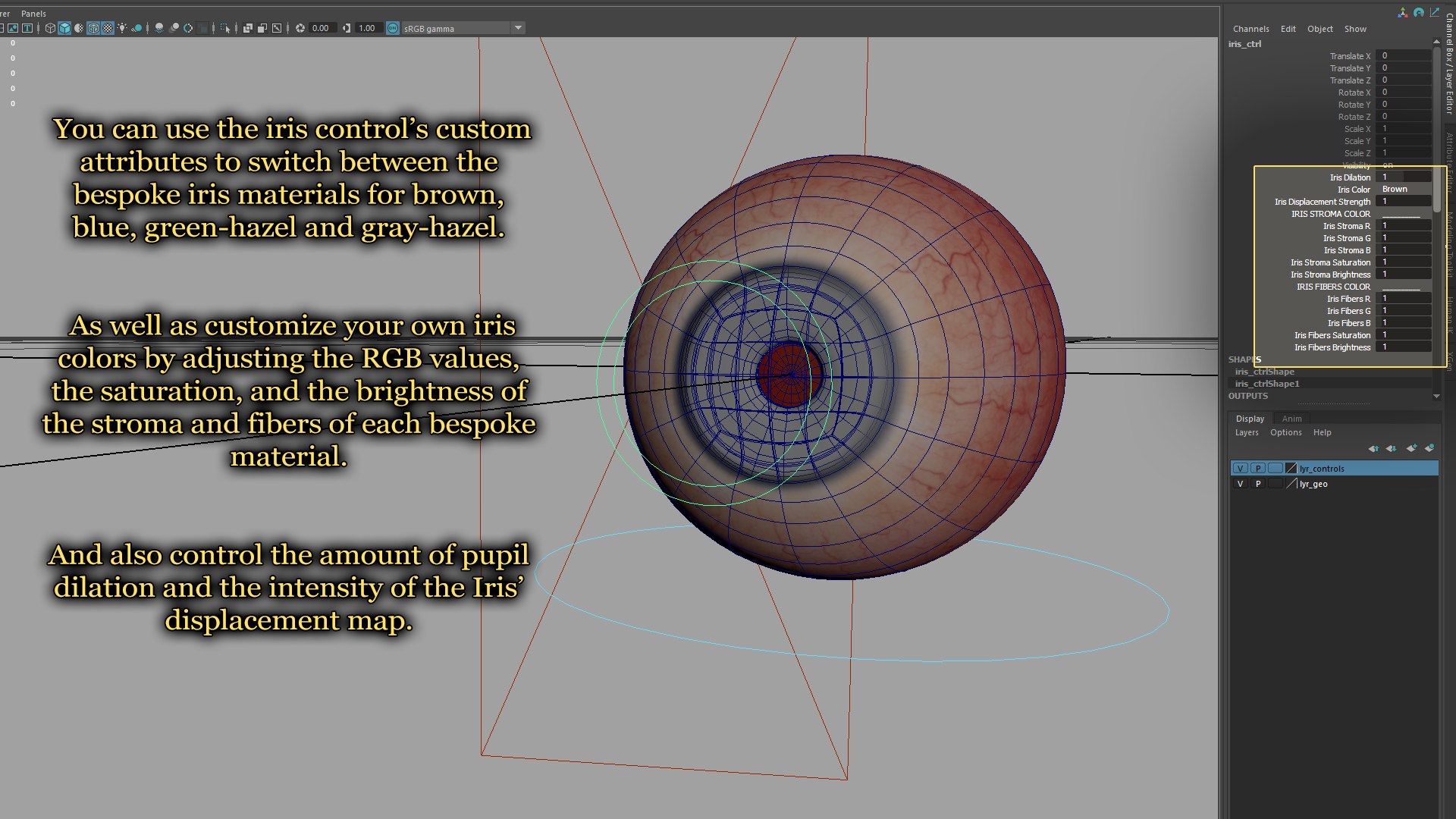1456x819 pixels.
Task: Toggle isolate select icon
Action: coord(225,28)
